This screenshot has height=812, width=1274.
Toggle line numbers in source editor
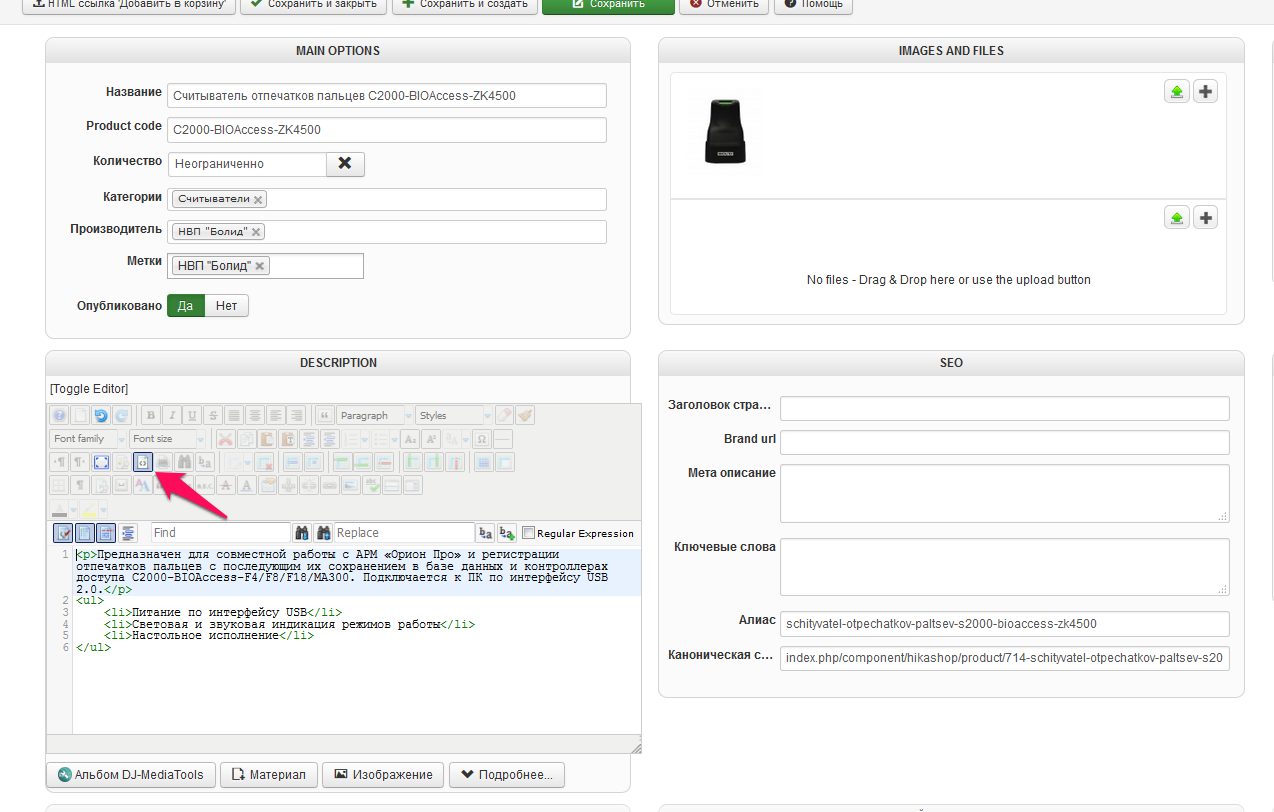point(84,533)
